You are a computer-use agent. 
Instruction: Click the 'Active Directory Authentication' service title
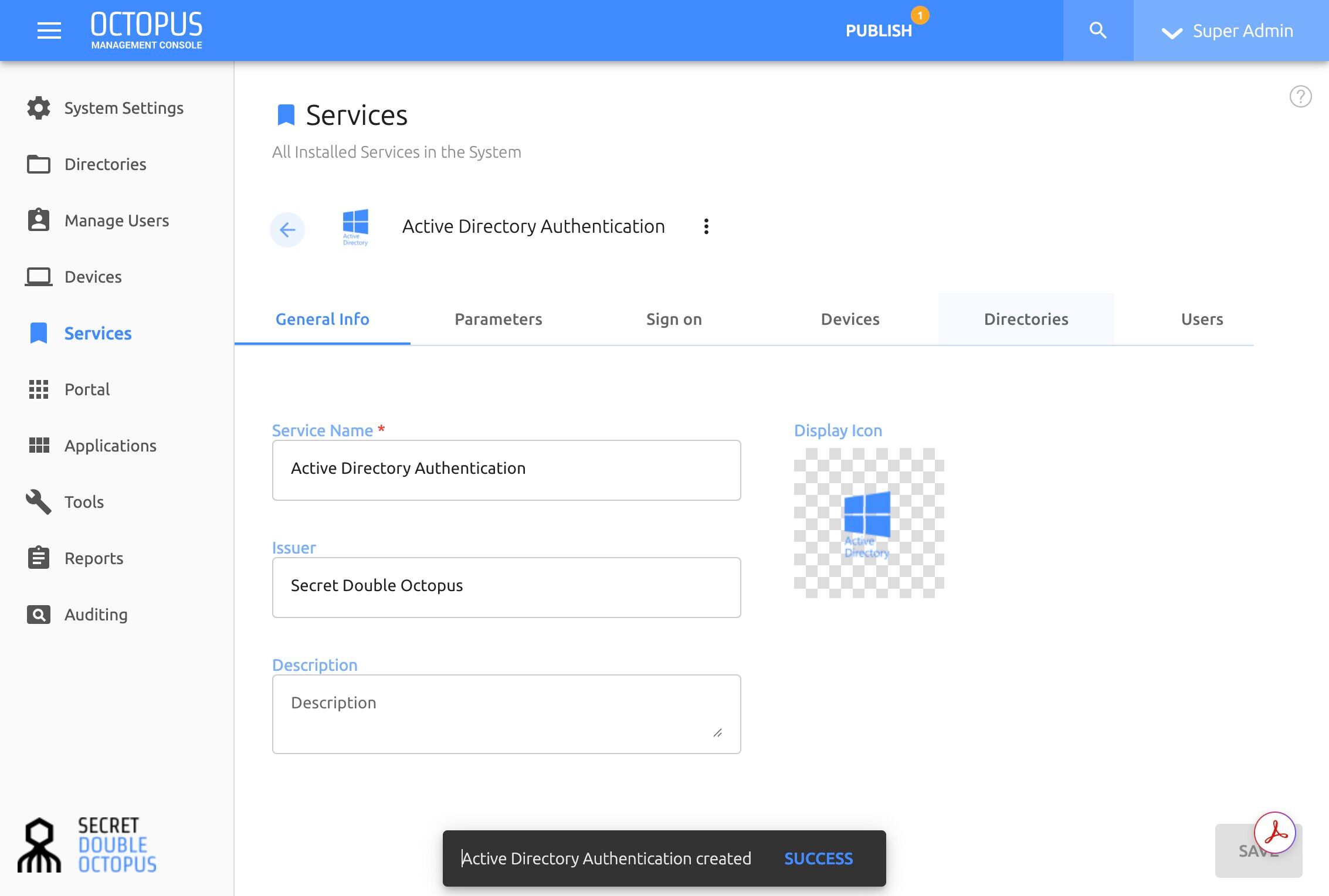534,226
